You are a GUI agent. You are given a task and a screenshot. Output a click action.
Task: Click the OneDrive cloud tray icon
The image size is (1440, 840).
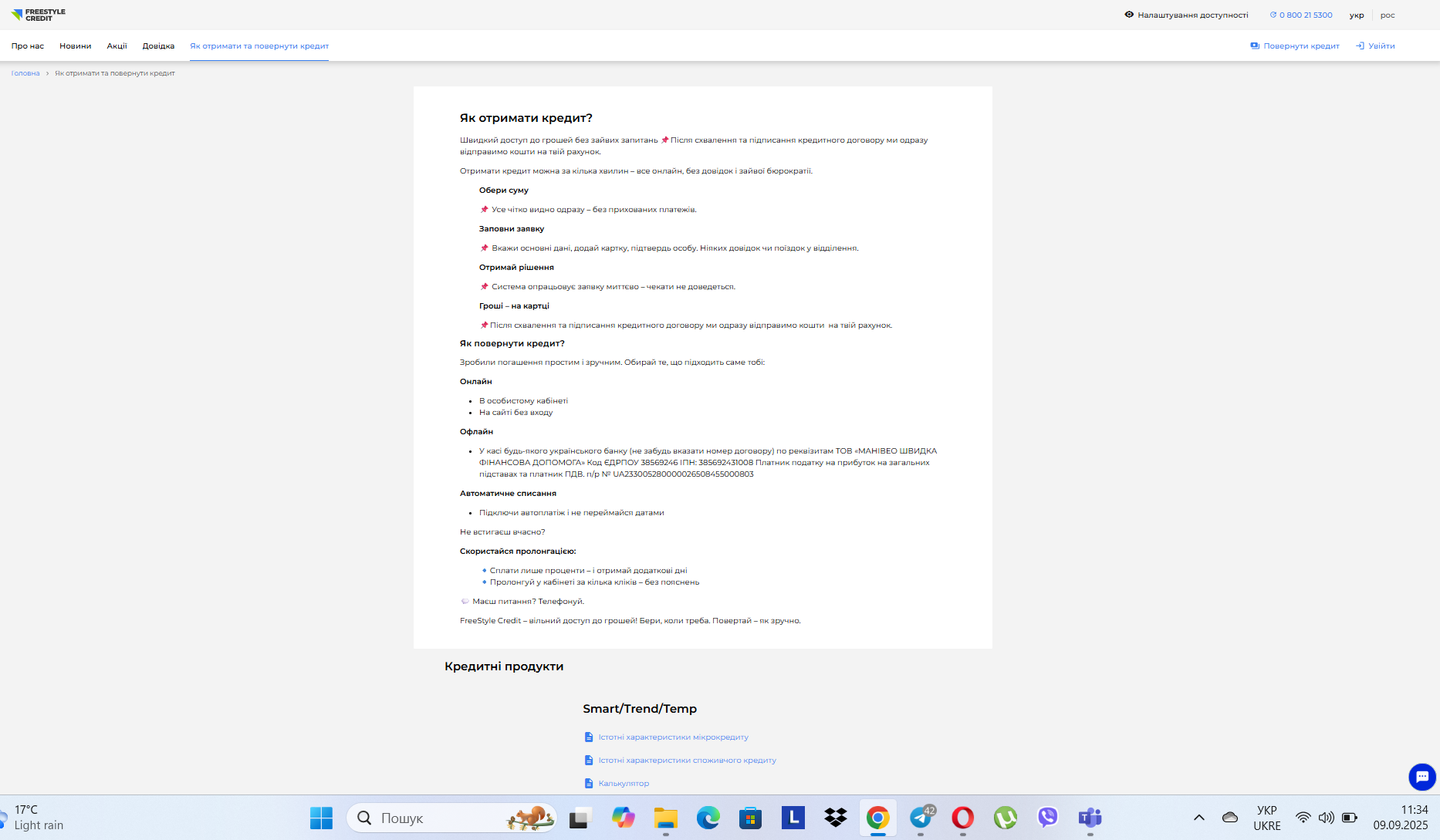tap(1230, 818)
